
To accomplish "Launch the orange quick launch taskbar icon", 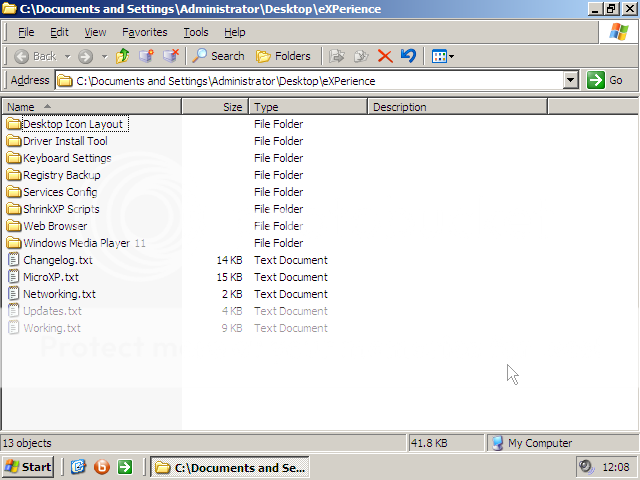I will [x=101, y=467].
